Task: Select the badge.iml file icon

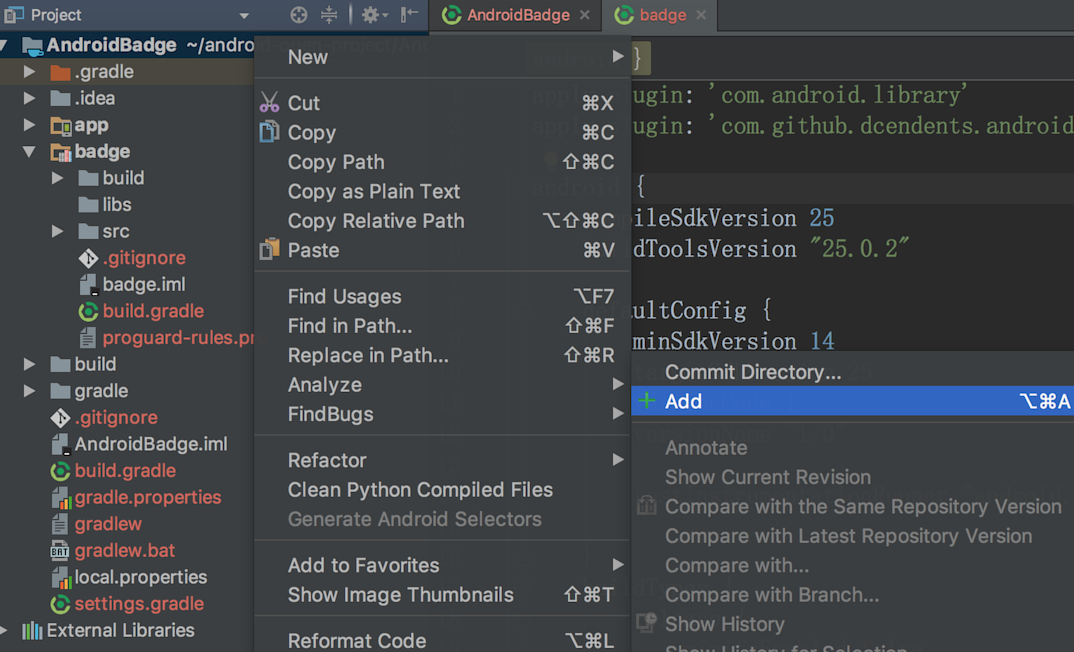Action: click(88, 285)
